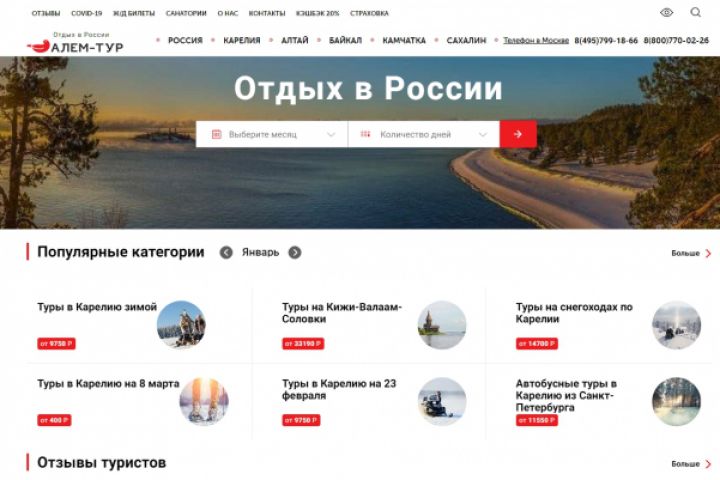
Task: Open Больше link for Отзывы туристов
Action: 691,464
